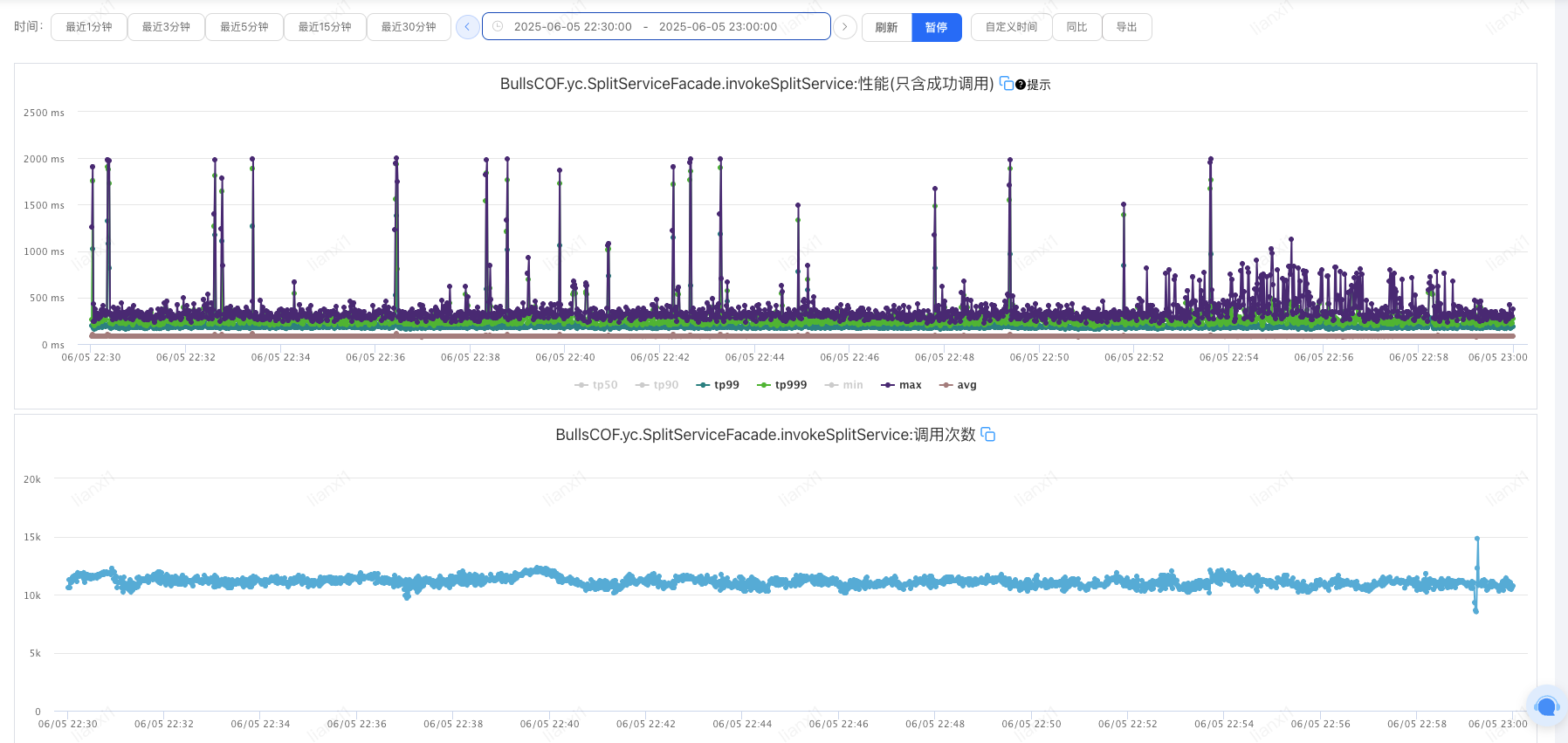Toggle tp99 series in legend
Viewport: 1568px width, 743px height.
718,385
